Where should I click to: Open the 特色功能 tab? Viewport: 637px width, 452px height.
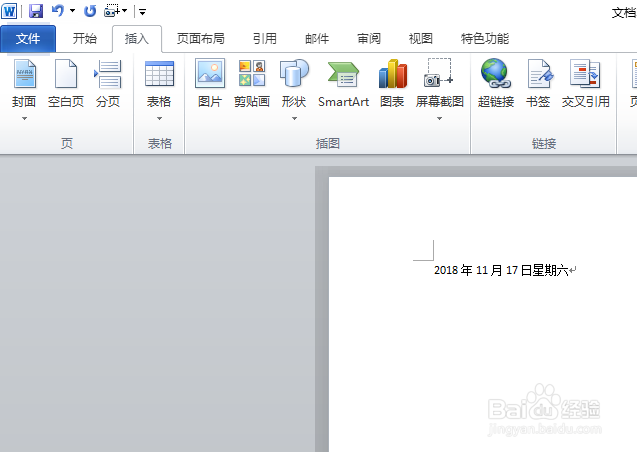485,39
